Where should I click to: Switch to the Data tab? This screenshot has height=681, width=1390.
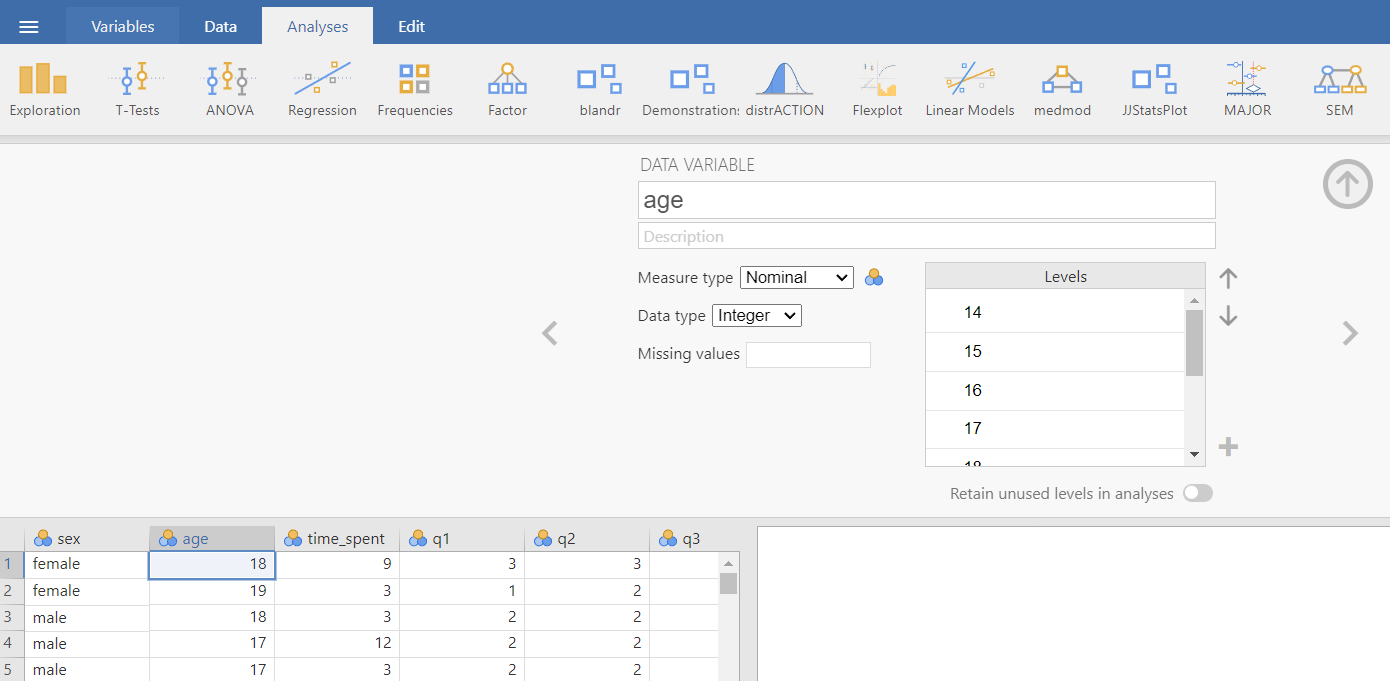[220, 27]
